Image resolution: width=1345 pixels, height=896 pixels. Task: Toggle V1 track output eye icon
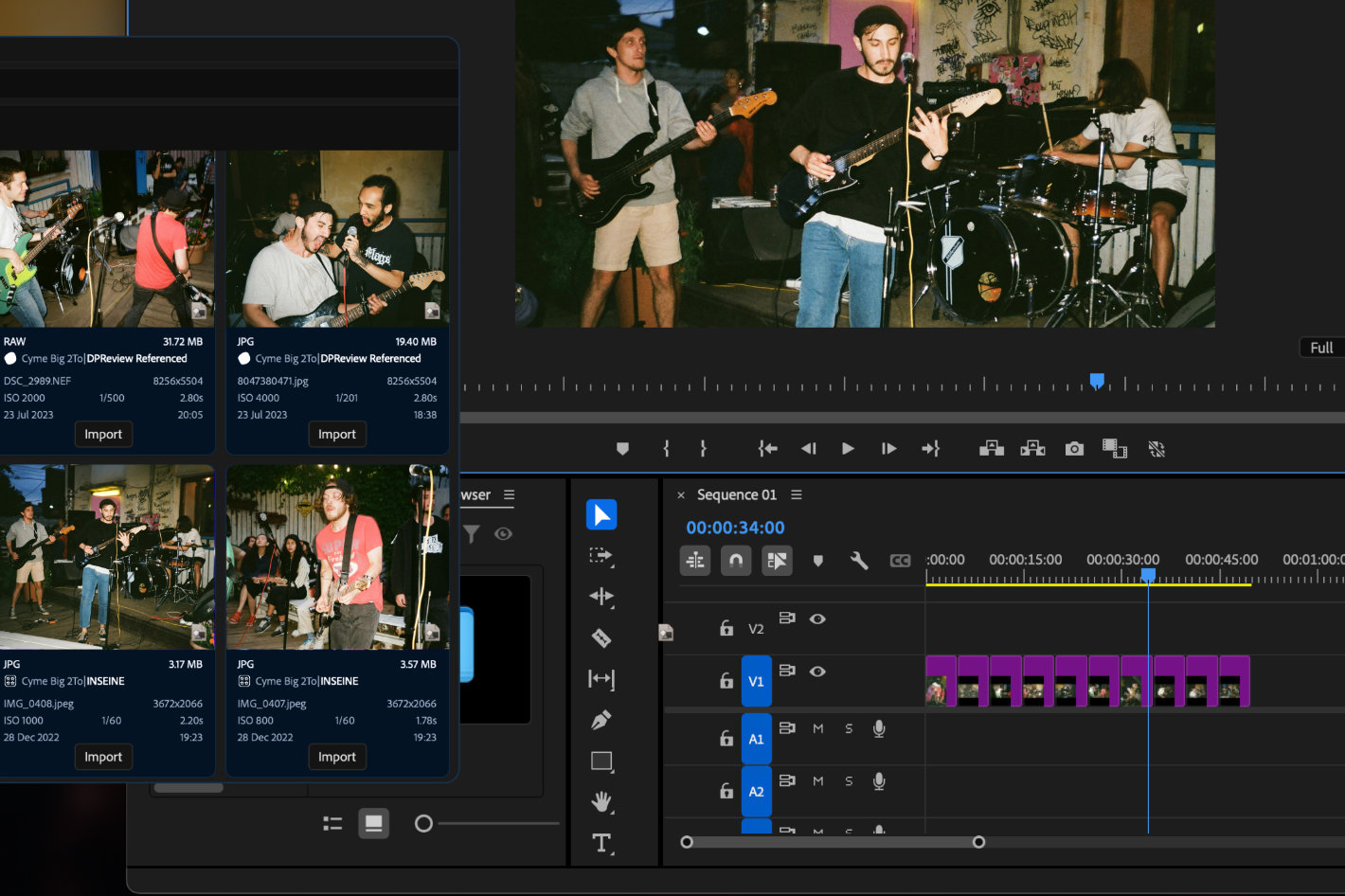(x=817, y=672)
